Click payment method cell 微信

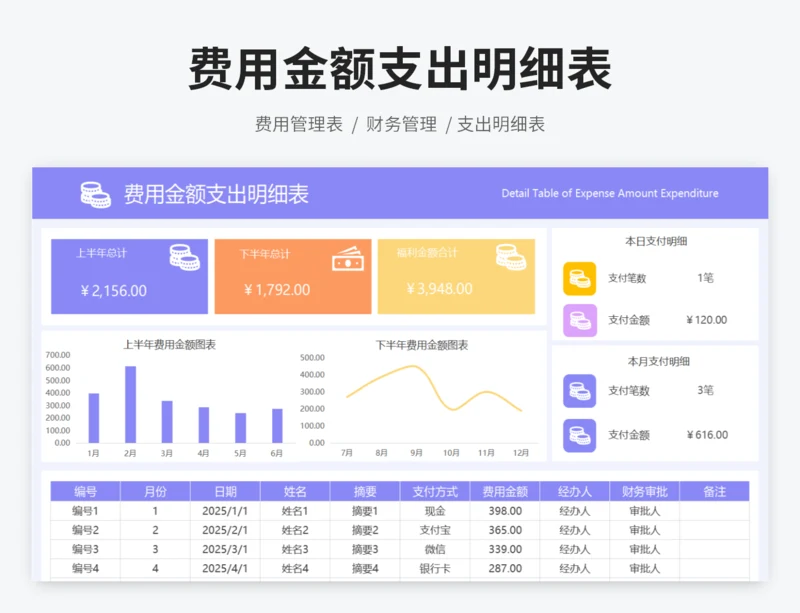[x=435, y=549]
